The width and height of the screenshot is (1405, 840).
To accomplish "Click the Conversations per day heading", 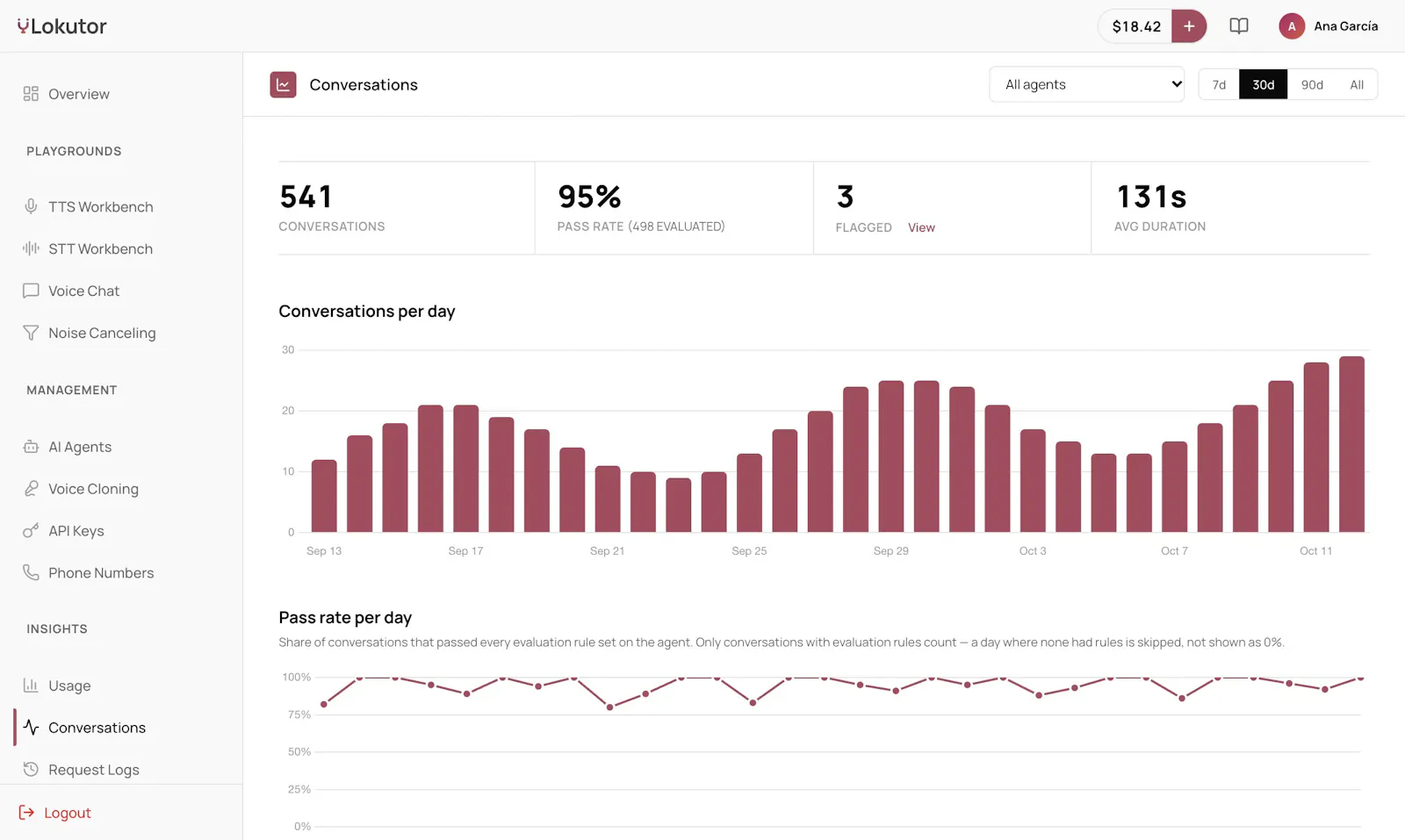I will click(x=367, y=312).
